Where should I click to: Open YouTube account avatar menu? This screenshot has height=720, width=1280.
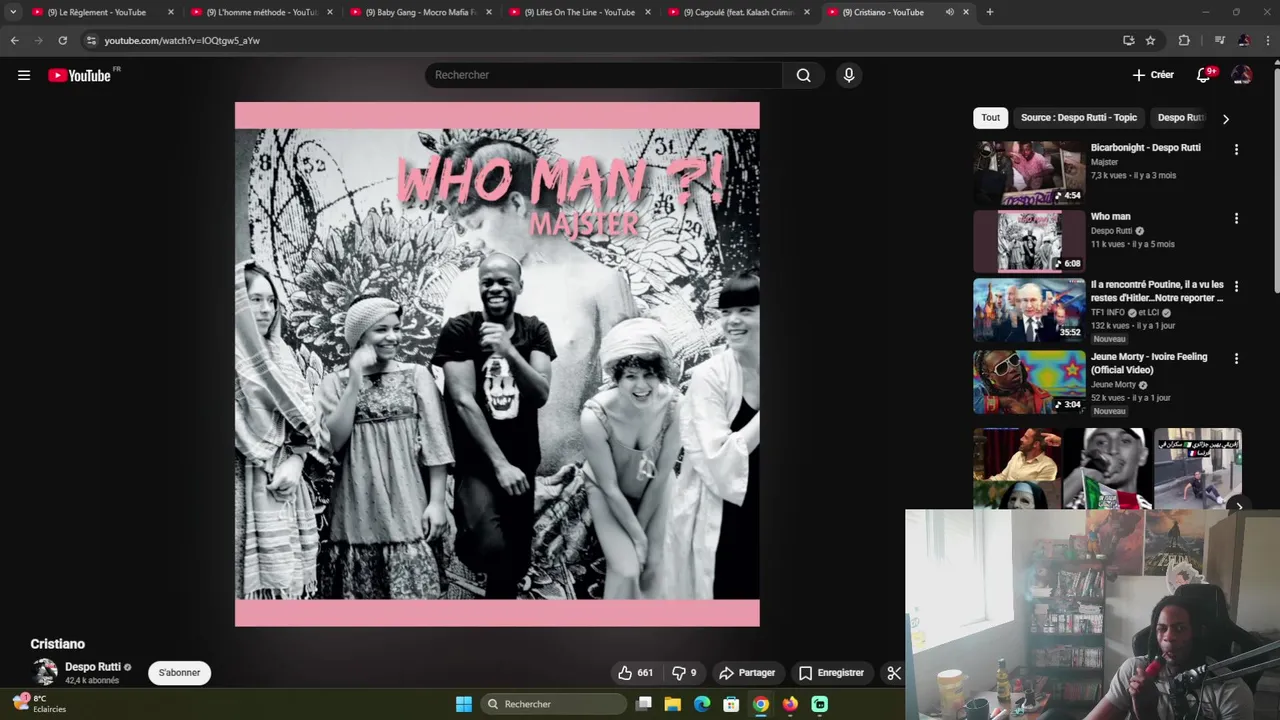[1241, 75]
